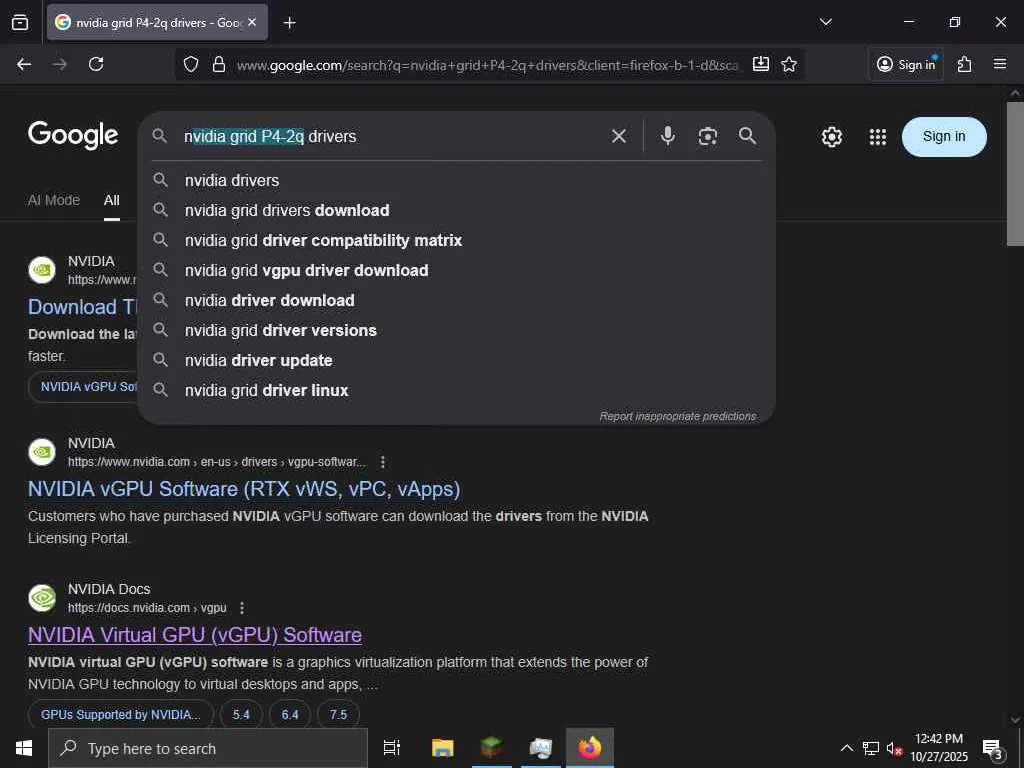Open Firefox application hamburger menu
The width and height of the screenshot is (1024, 768).
point(1000,64)
